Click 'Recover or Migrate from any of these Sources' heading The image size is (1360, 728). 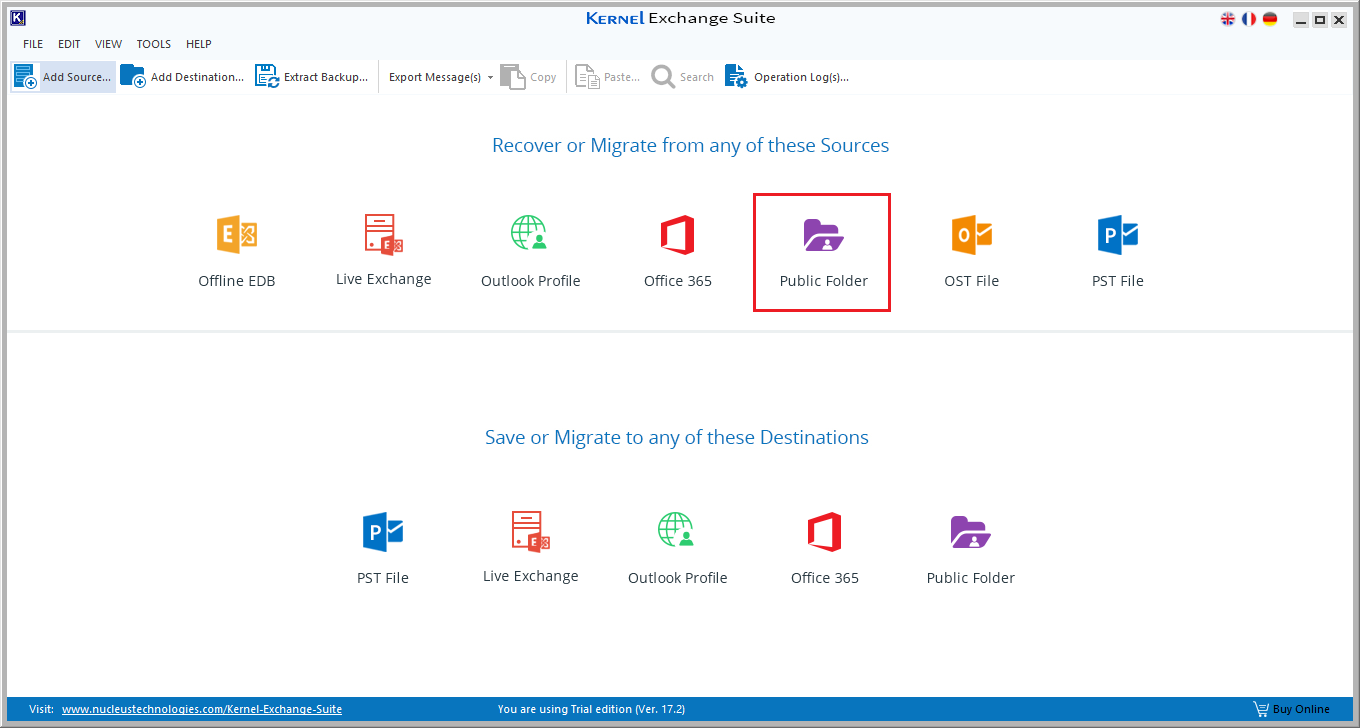pos(690,145)
